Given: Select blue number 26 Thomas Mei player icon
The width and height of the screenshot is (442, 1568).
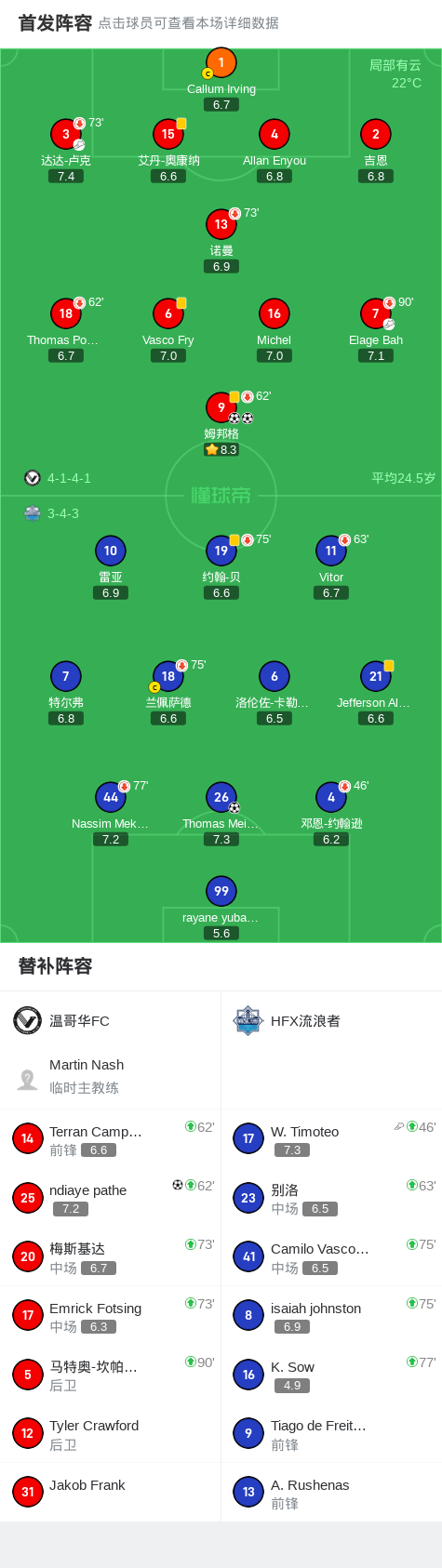Looking at the screenshot, I should coord(221,797).
